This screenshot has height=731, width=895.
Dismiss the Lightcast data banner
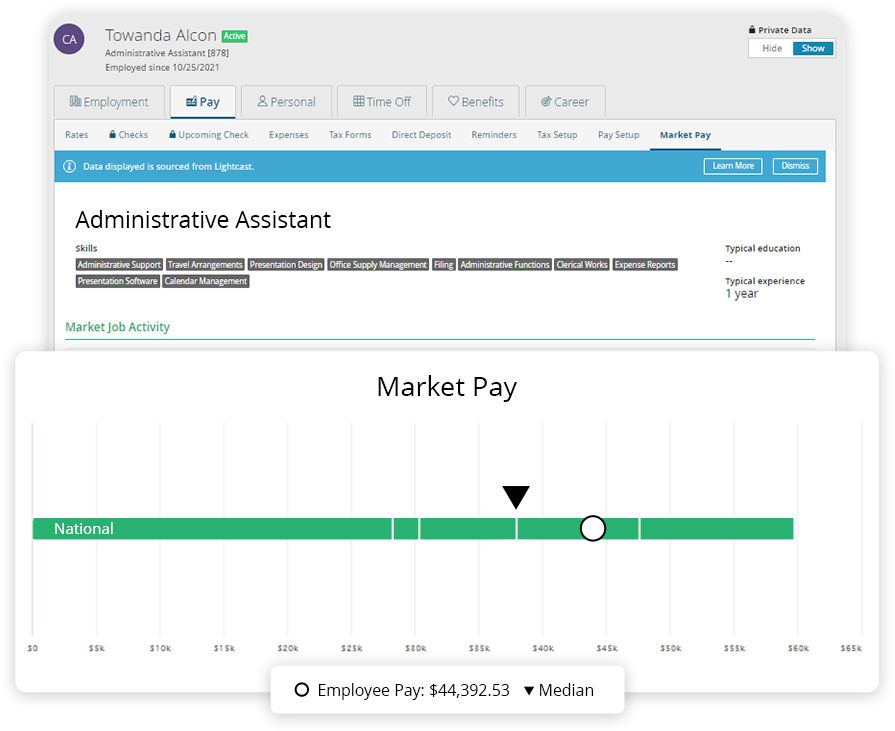795,166
